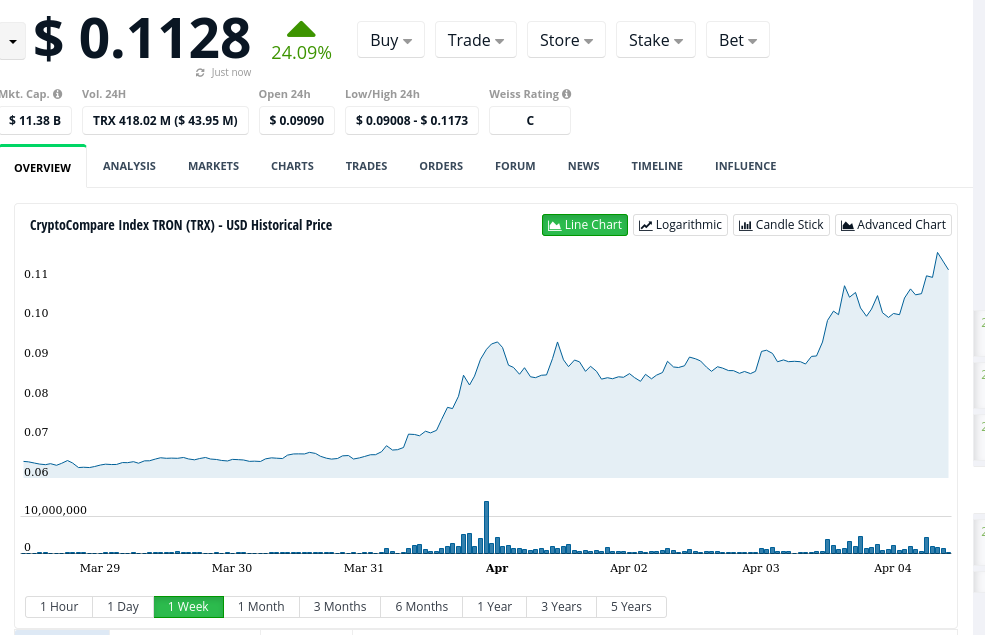The width and height of the screenshot is (985, 635).
Task: Select the Line Chart view
Action: point(585,225)
